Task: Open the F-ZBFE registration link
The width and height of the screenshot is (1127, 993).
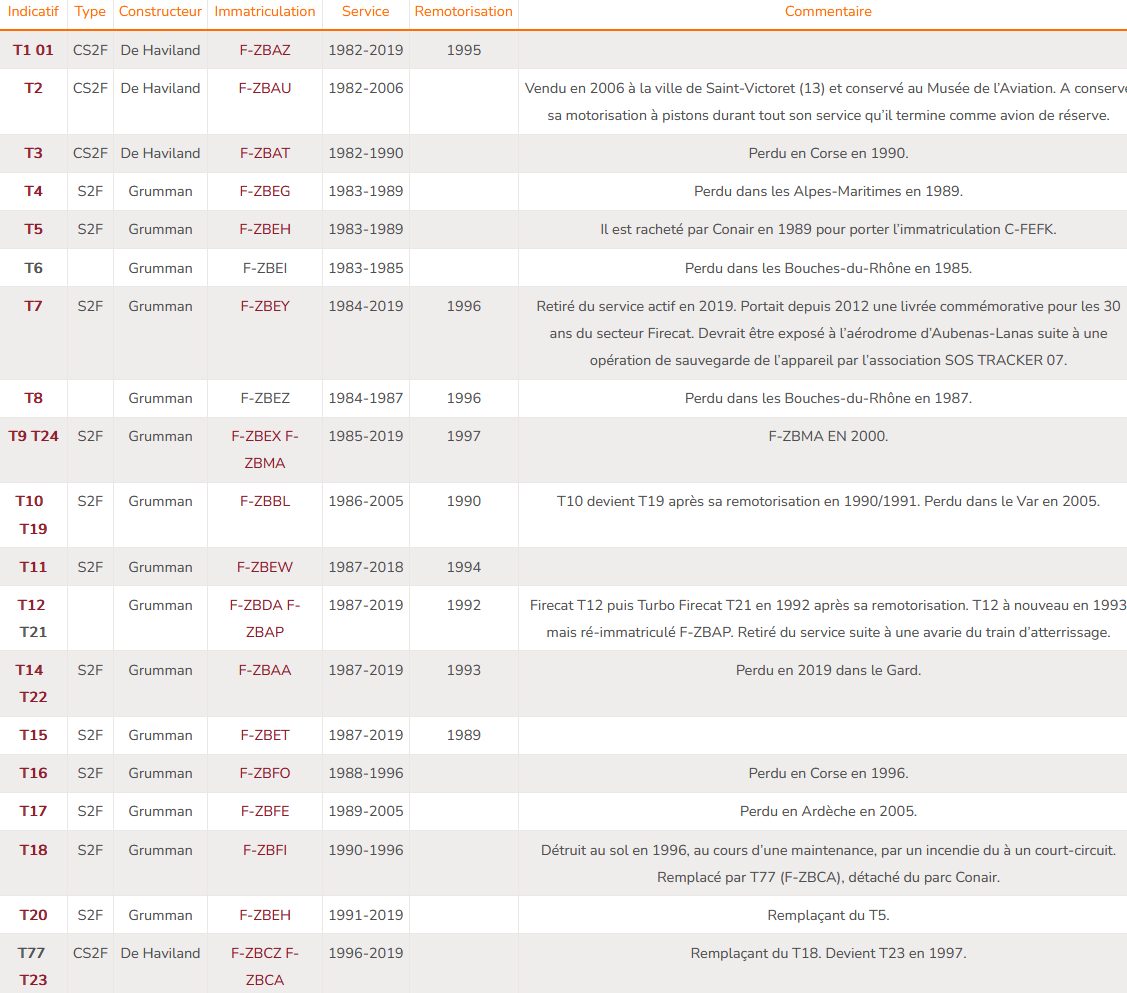Action: click(x=264, y=811)
